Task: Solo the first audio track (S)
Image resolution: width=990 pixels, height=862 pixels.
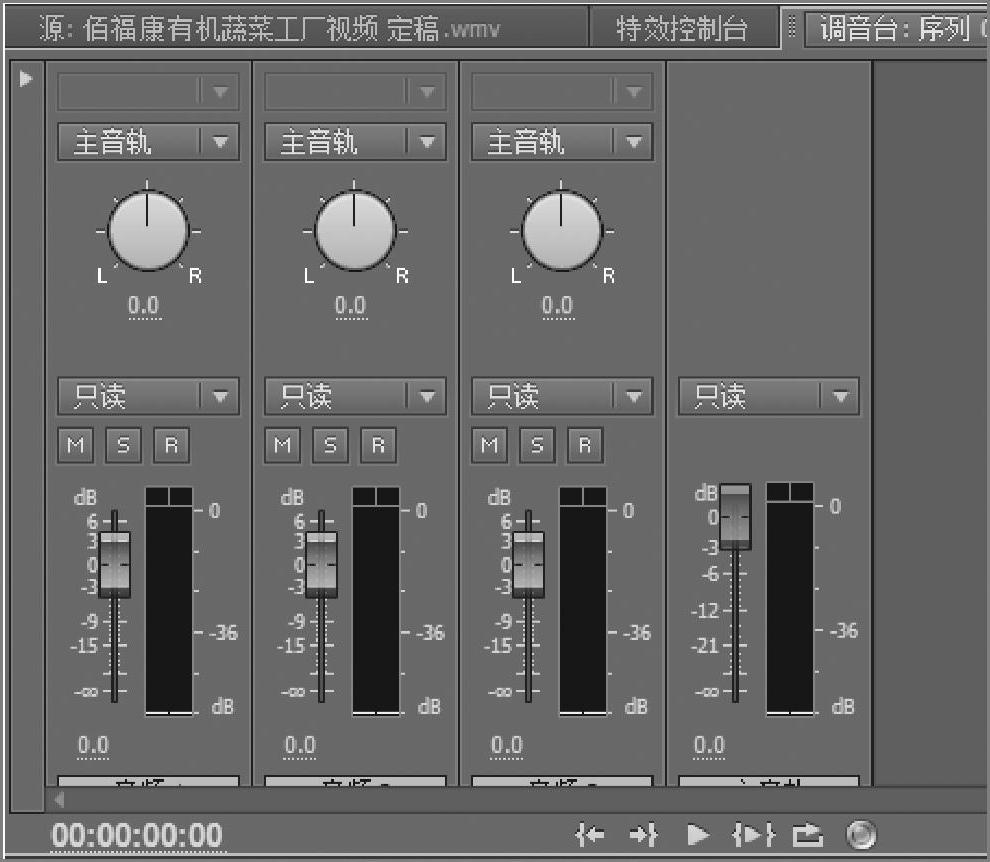Action: 124,446
